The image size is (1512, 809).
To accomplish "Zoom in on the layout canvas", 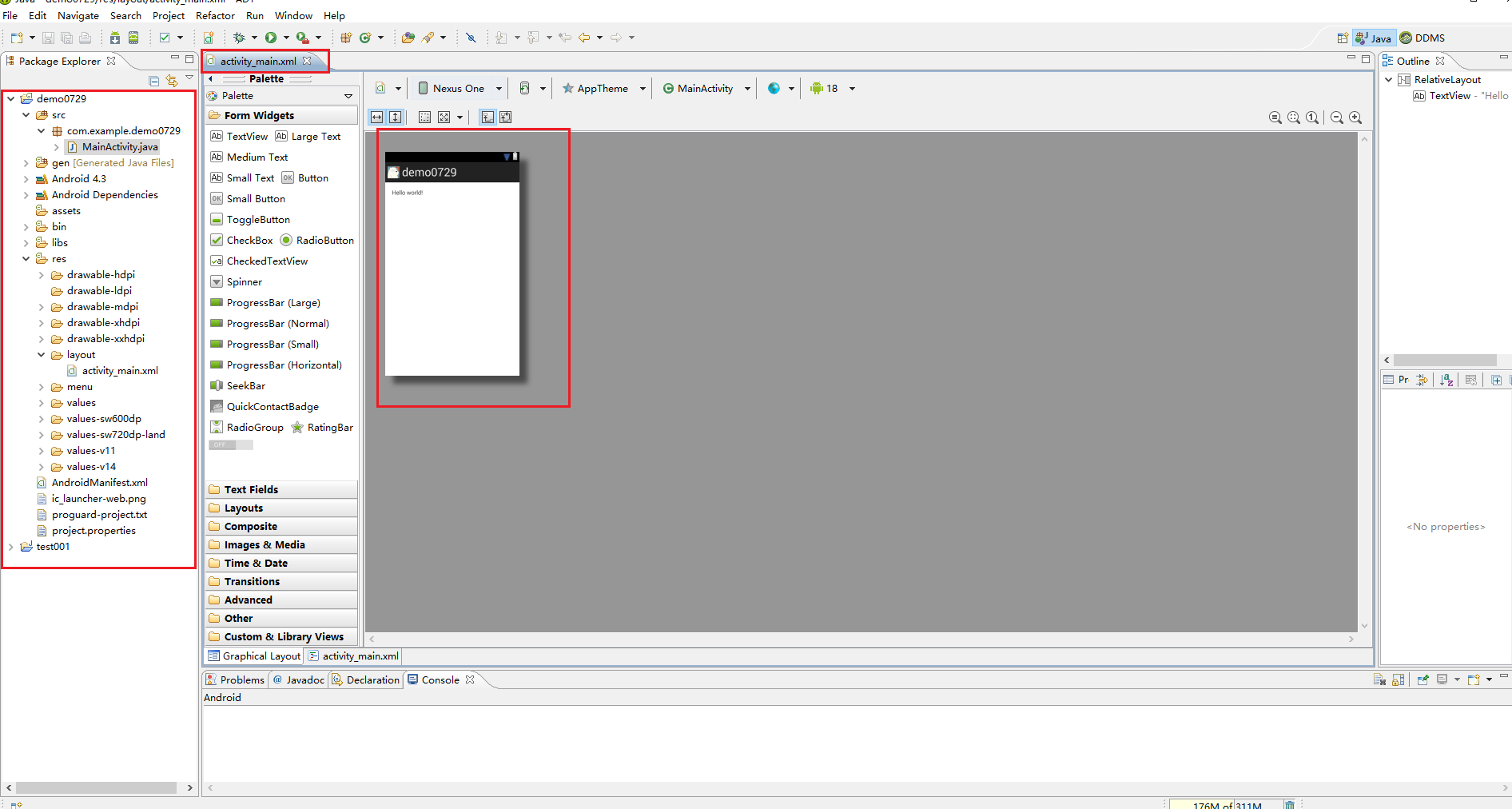I will point(1356,118).
